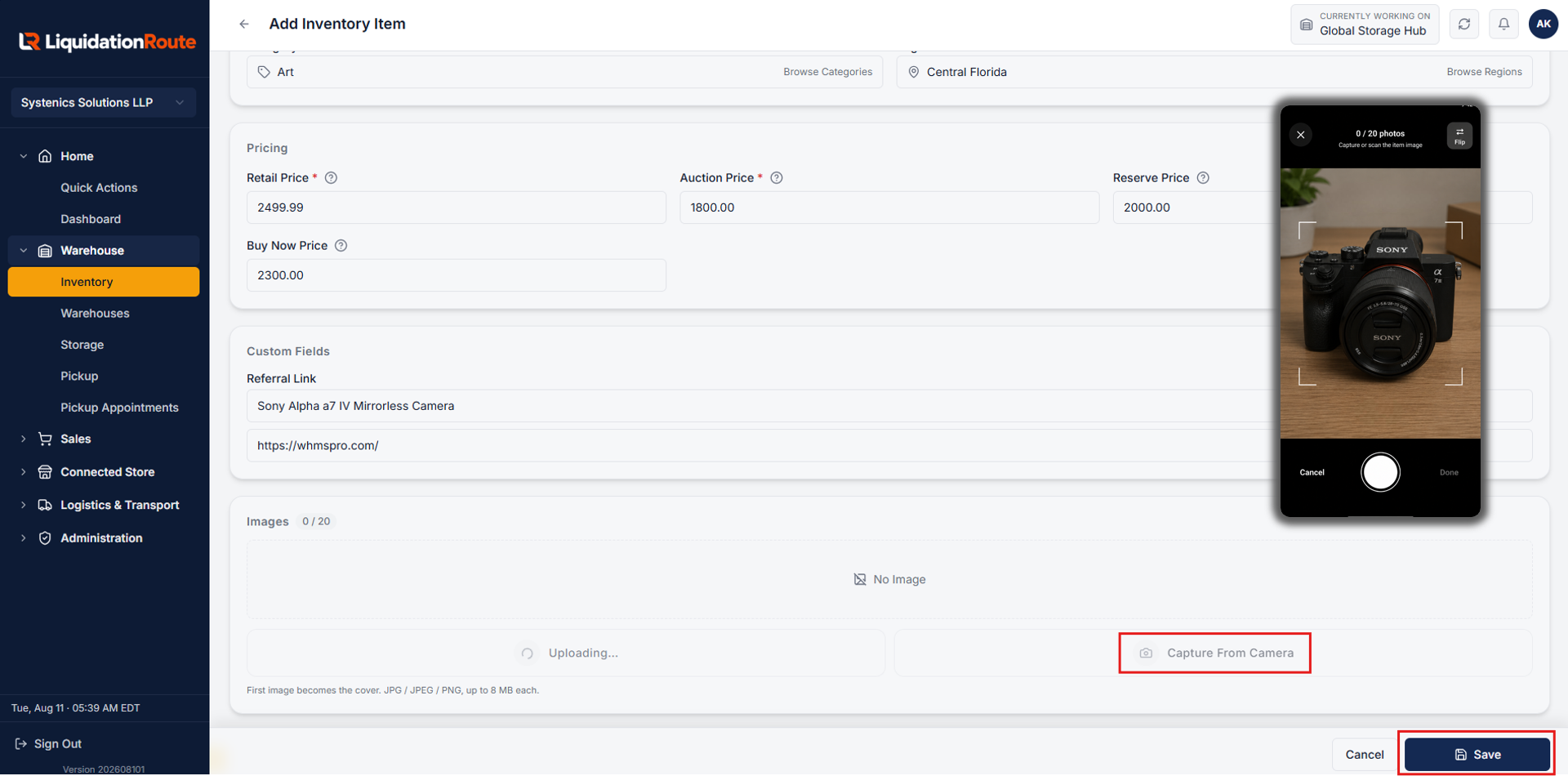
Task: Click Done in the camera overlay
Action: click(x=1449, y=473)
